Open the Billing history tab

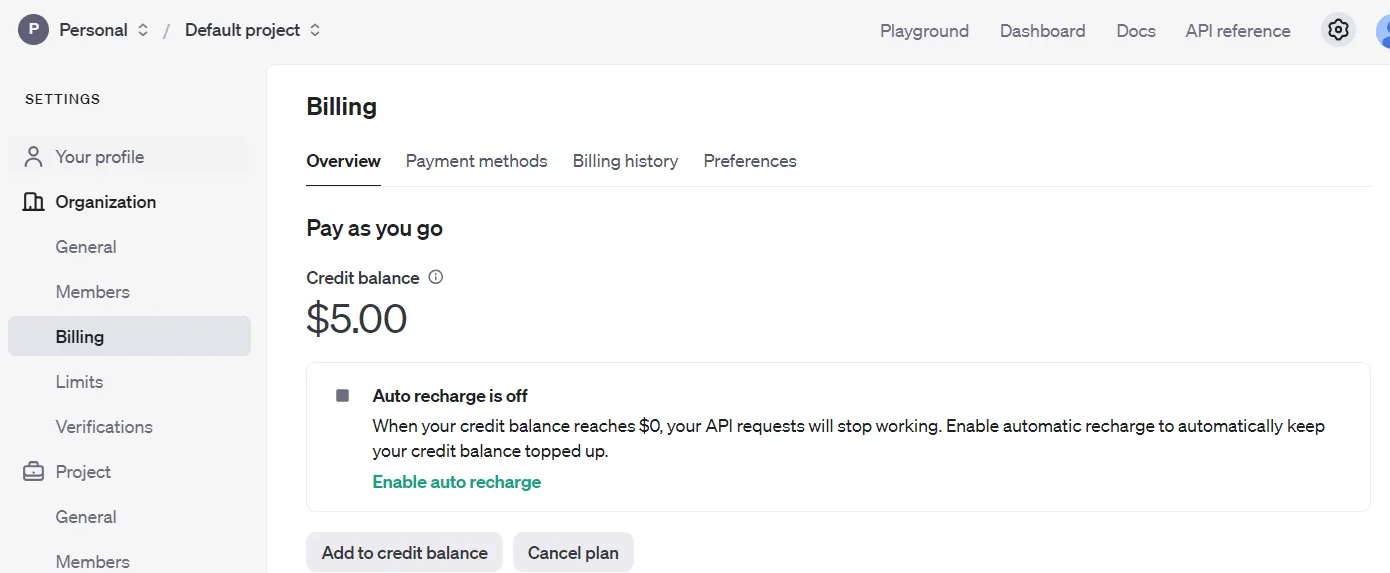point(625,161)
